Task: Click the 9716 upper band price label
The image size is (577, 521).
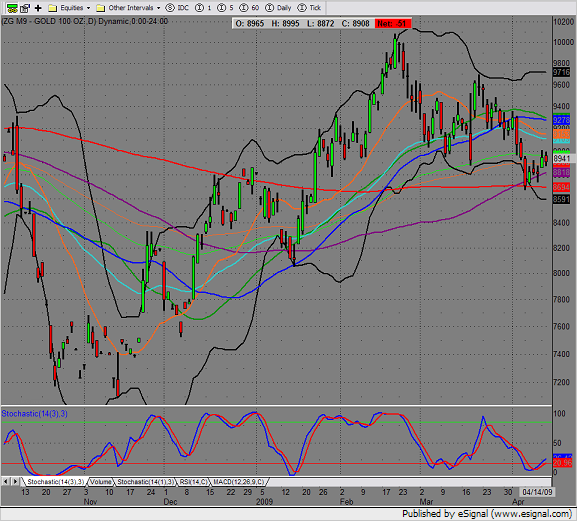Action: (561, 72)
